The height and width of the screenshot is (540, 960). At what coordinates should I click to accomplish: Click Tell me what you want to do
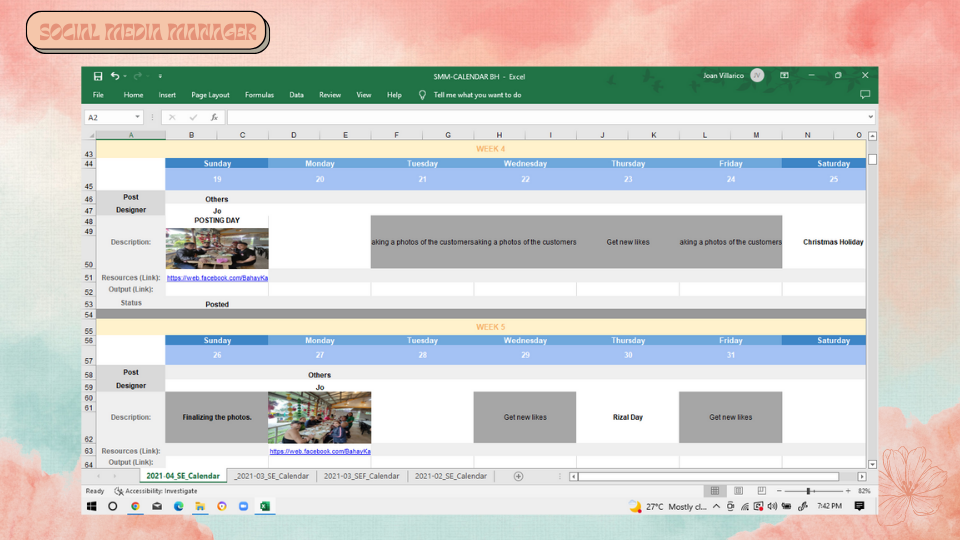478,95
